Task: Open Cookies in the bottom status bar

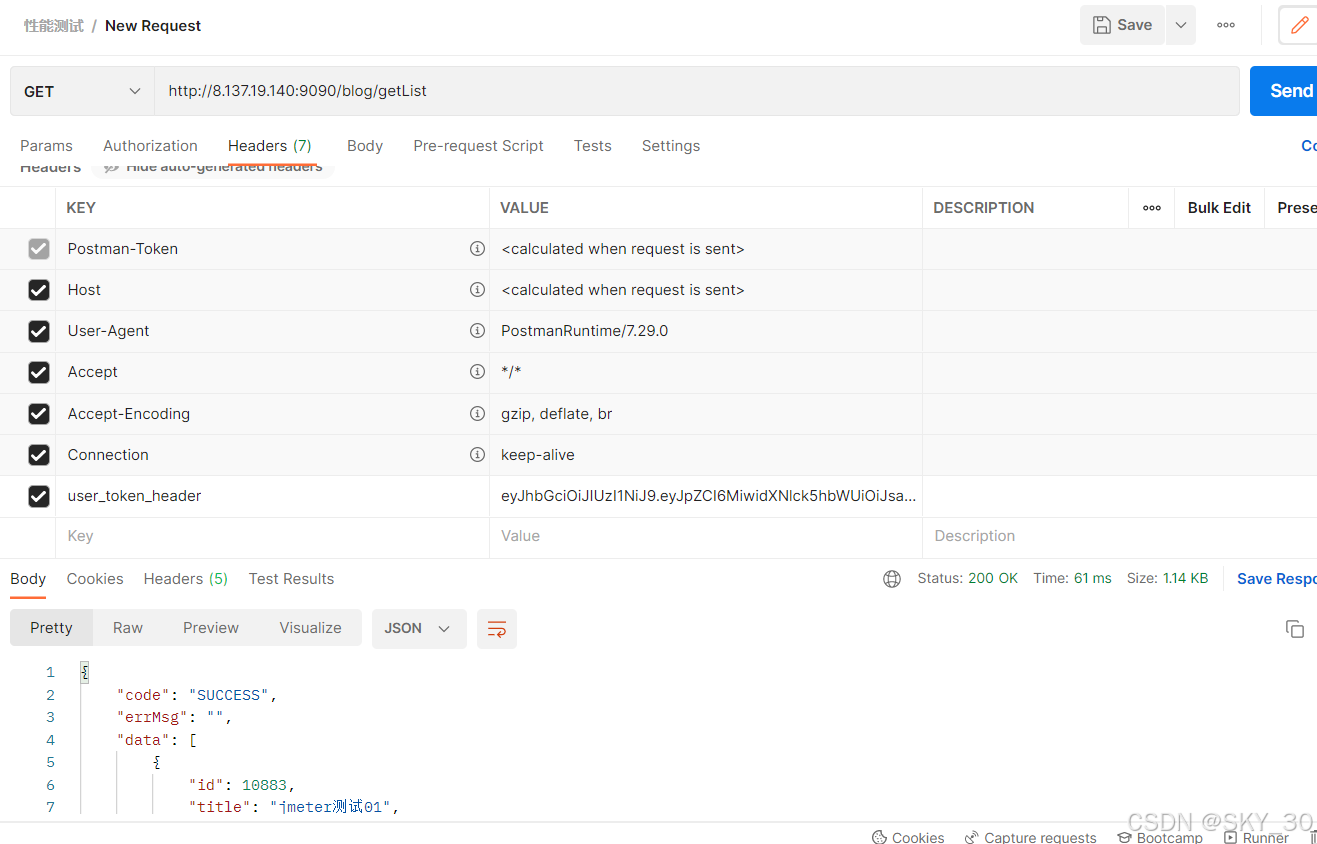Action: tap(908, 837)
